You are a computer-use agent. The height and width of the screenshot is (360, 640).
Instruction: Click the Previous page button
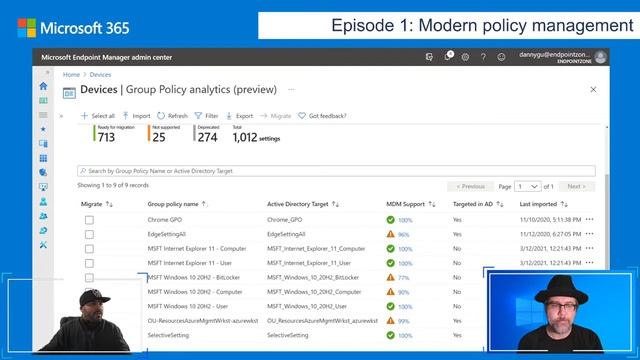[471, 187]
